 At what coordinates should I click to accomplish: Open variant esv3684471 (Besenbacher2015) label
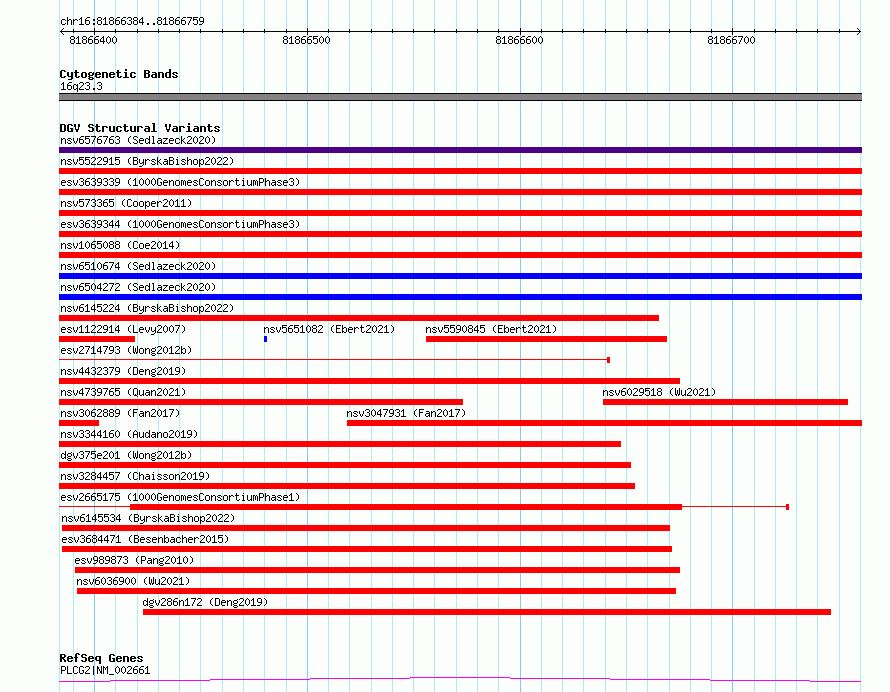(x=145, y=539)
